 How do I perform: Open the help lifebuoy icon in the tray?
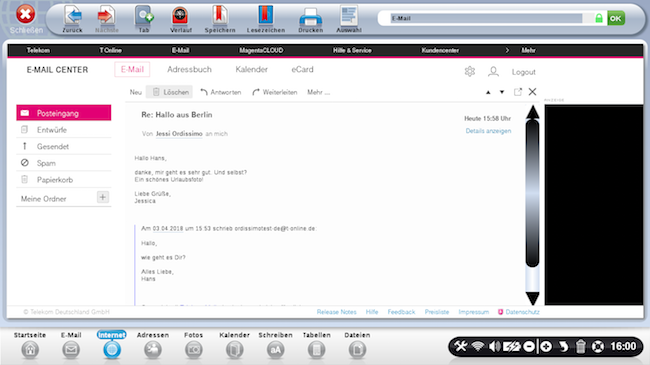pos(598,346)
